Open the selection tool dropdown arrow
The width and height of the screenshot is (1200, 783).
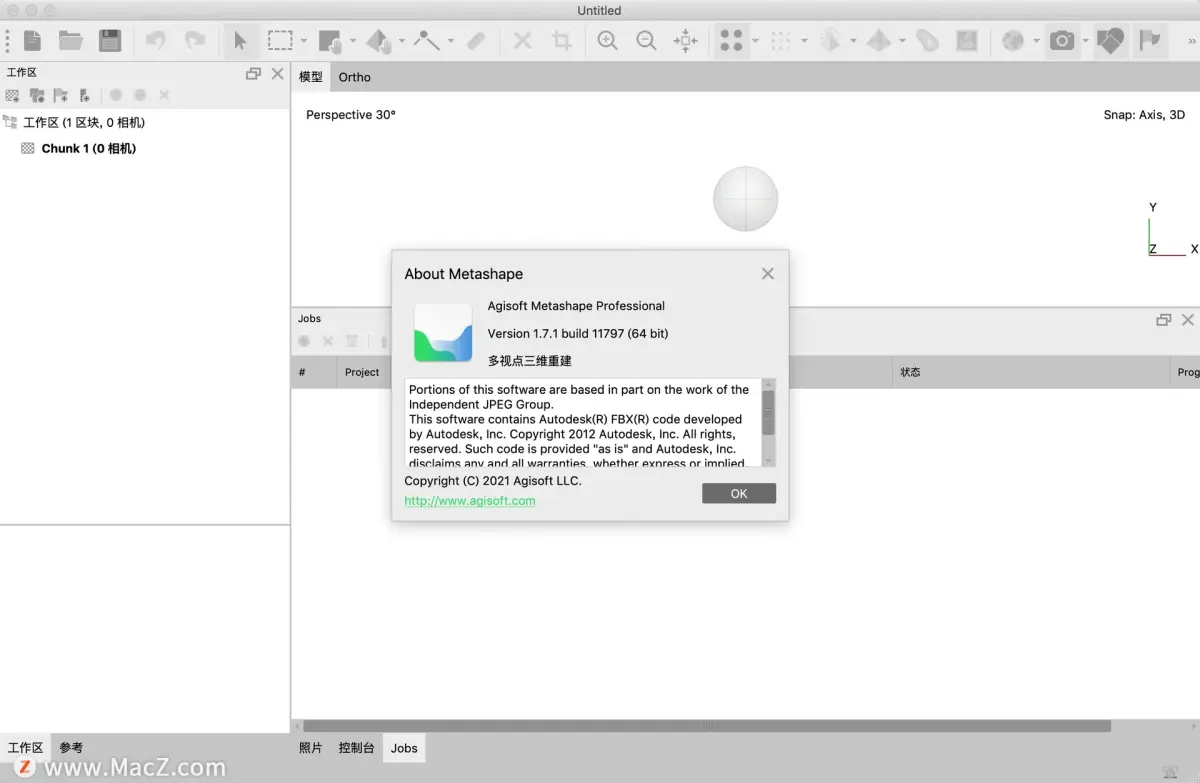click(303, 41)
